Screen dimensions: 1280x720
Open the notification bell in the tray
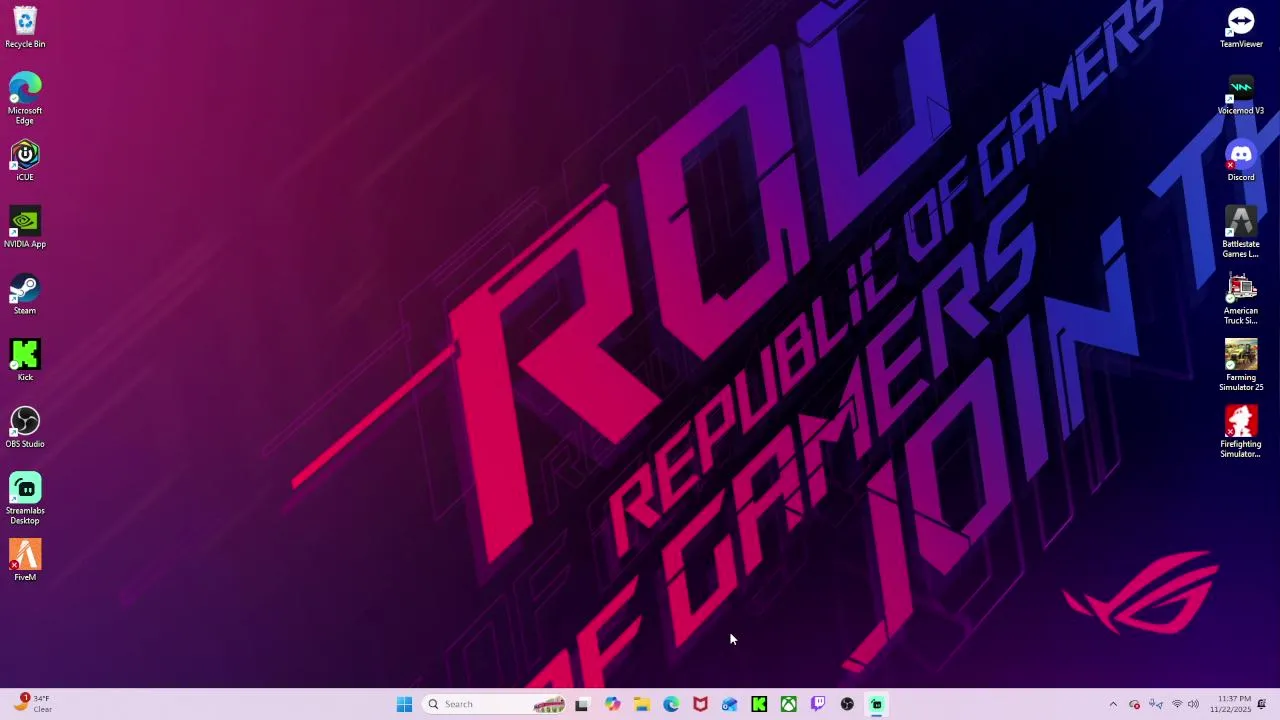click(1262, 704)
